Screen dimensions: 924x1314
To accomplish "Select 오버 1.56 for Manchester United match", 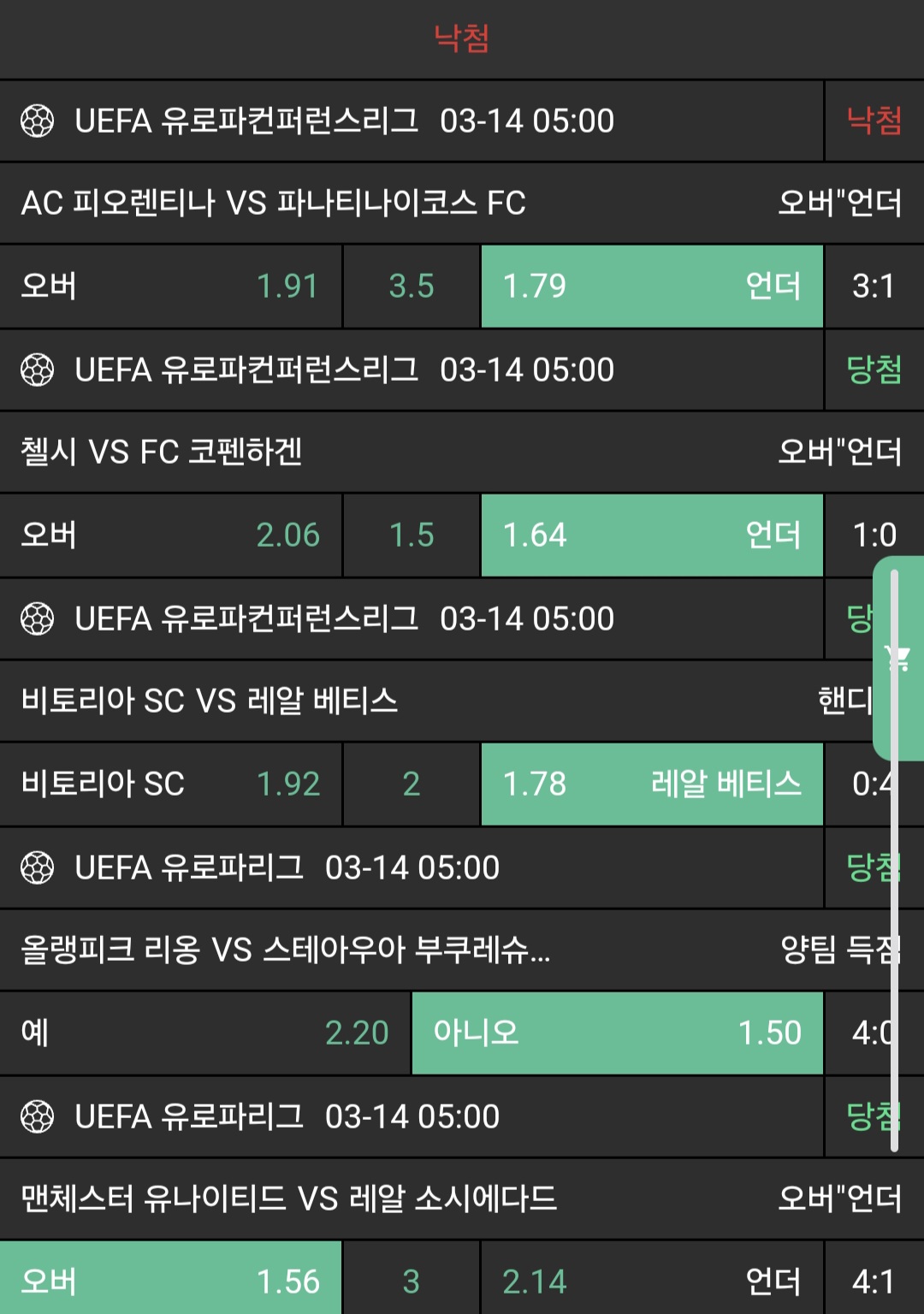I will [171, 1281].
